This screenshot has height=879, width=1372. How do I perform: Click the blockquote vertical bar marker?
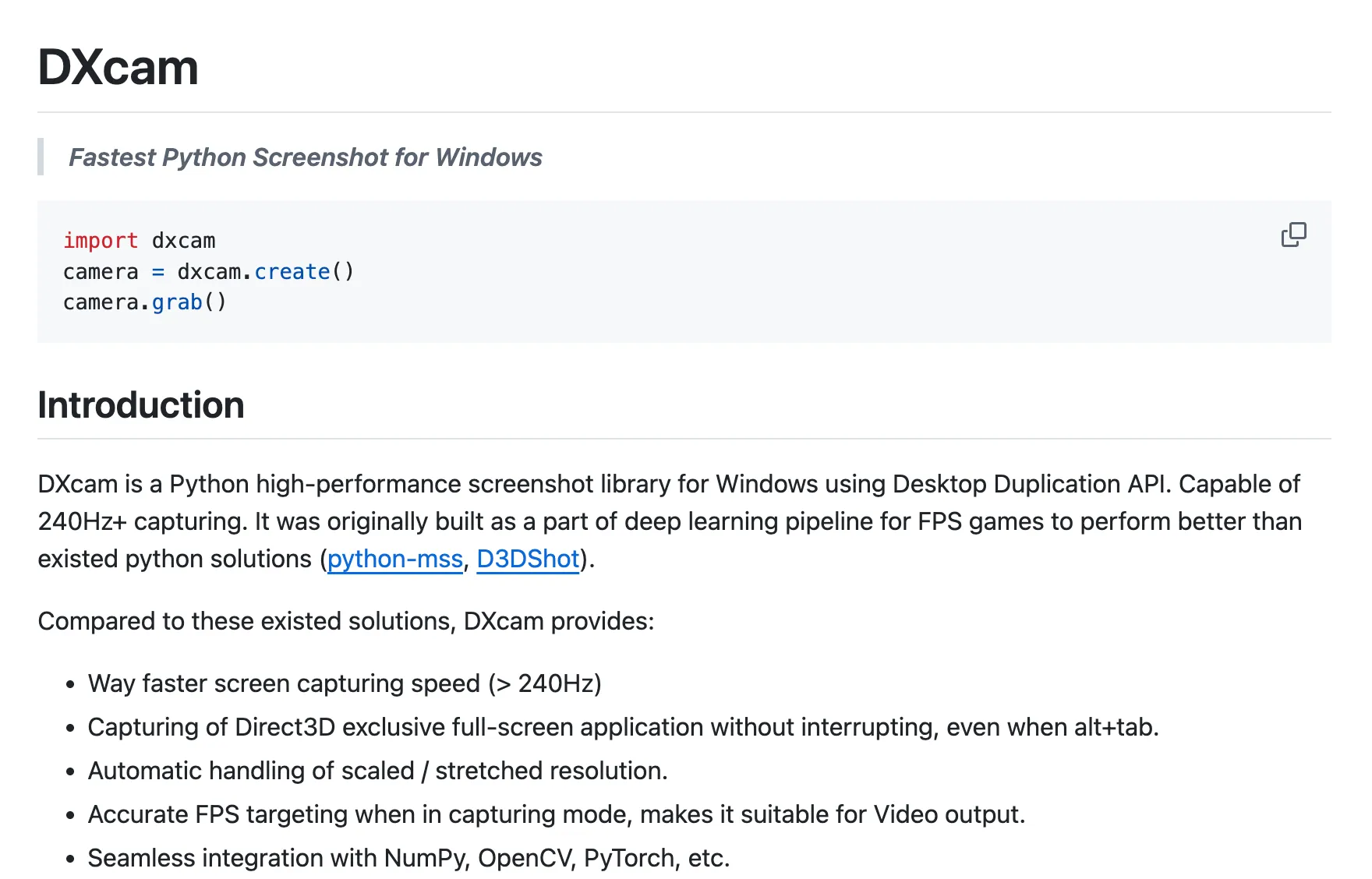(x=41, y=157)
